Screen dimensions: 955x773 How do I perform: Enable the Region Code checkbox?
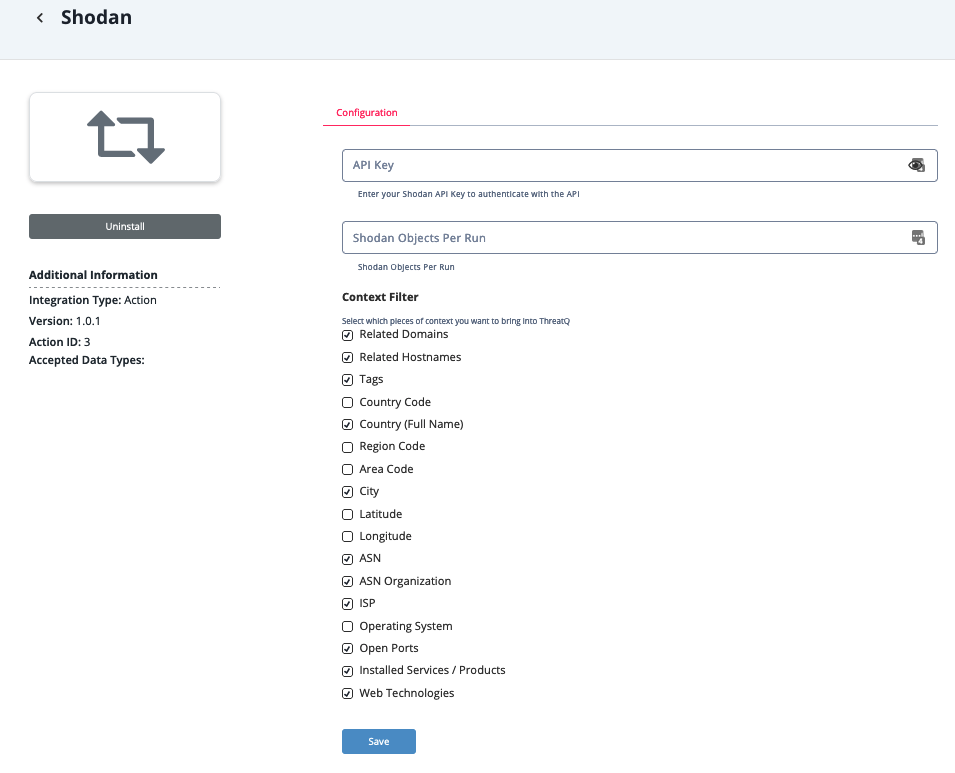(x=348, y=447)
